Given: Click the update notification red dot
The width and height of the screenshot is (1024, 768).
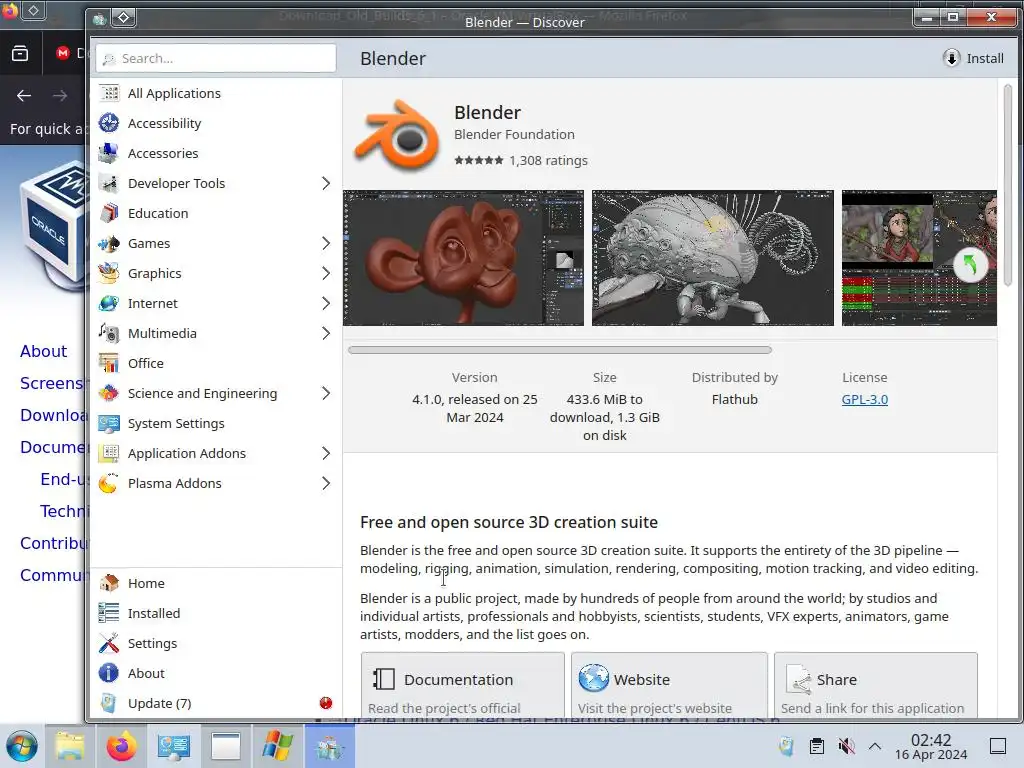Looking at the screenshot, I should point(326,703).
